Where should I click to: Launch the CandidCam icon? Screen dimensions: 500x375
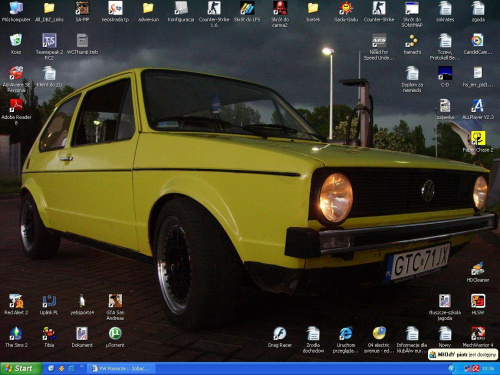click(x=478, y=40)
